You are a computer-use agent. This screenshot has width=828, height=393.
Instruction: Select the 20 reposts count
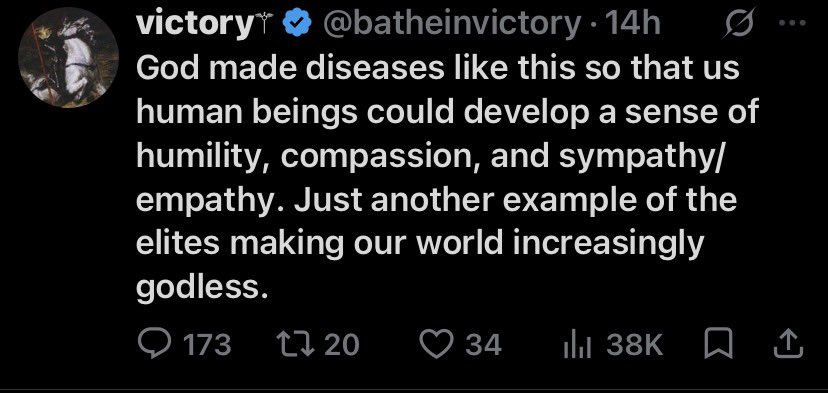[x=341, y=345]
